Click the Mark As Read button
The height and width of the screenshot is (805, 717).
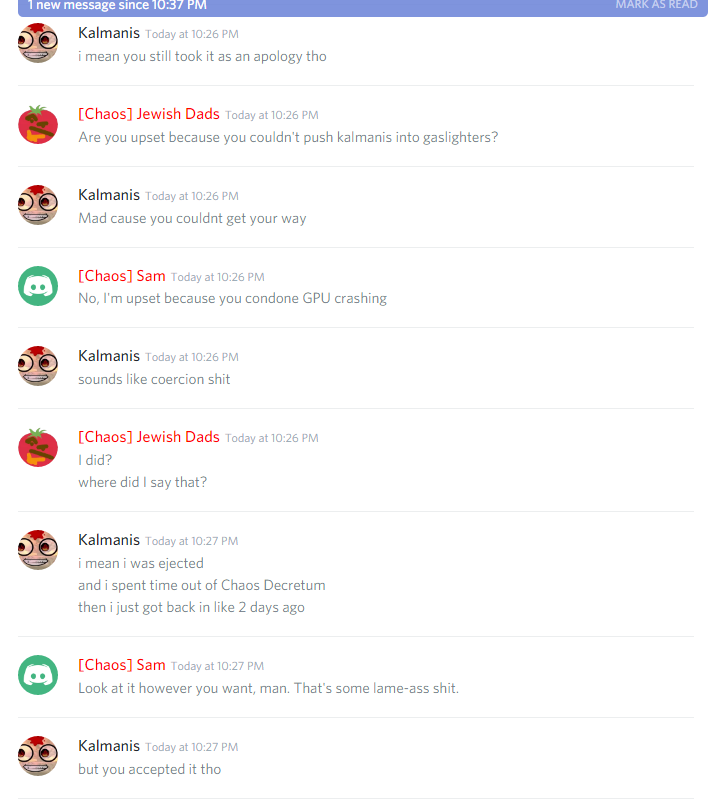(656, 5)
